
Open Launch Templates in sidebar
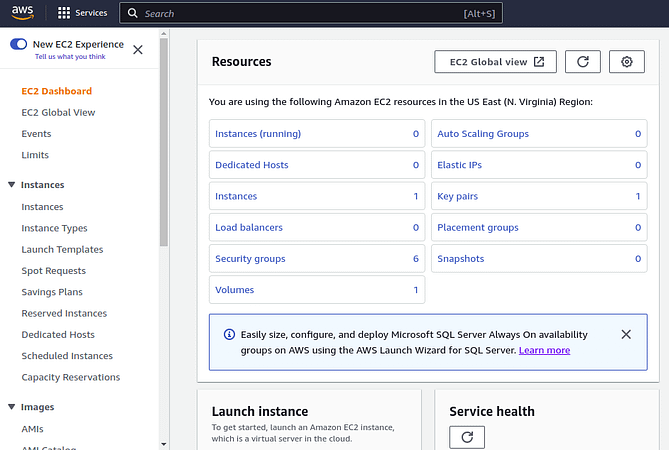pyautogui.click(x=62, y=250)
